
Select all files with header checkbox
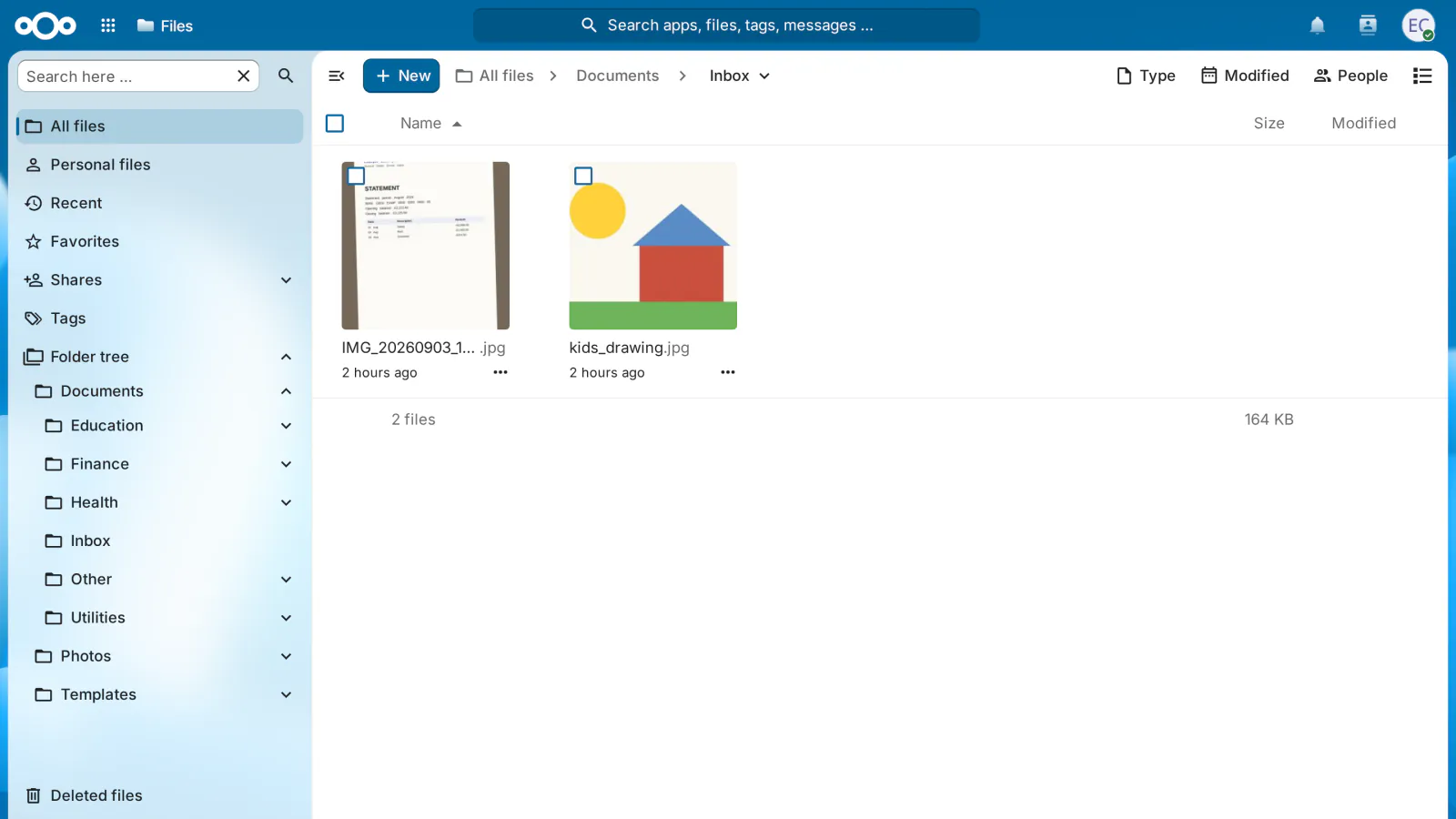pyautogui.click(x=335, y=123)
